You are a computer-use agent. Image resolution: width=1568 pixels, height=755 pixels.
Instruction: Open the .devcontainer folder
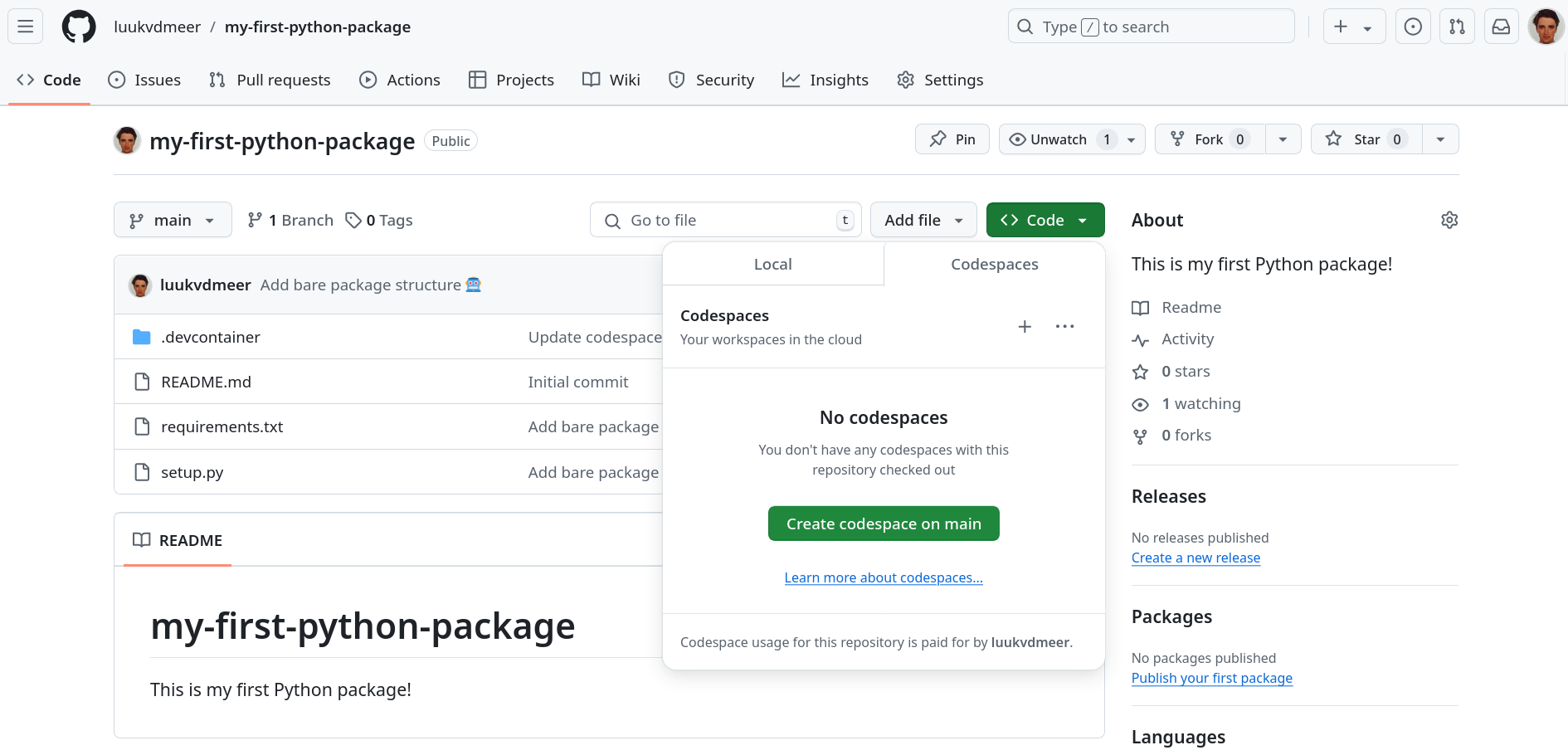pos(211,337)
